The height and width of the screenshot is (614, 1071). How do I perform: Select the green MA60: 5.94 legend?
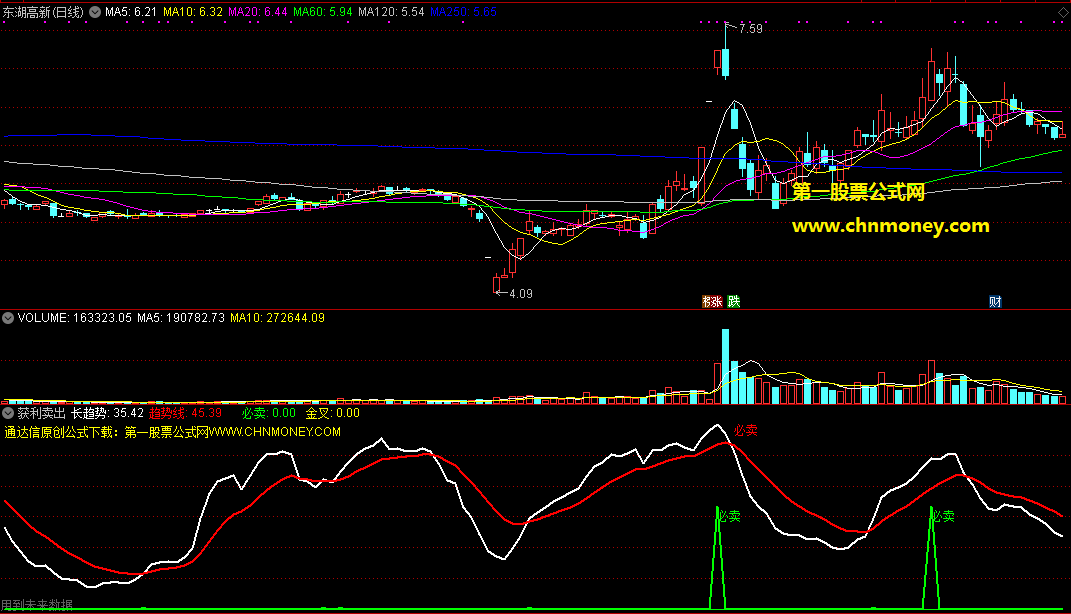pyautogui.click(x=322, y=12)
